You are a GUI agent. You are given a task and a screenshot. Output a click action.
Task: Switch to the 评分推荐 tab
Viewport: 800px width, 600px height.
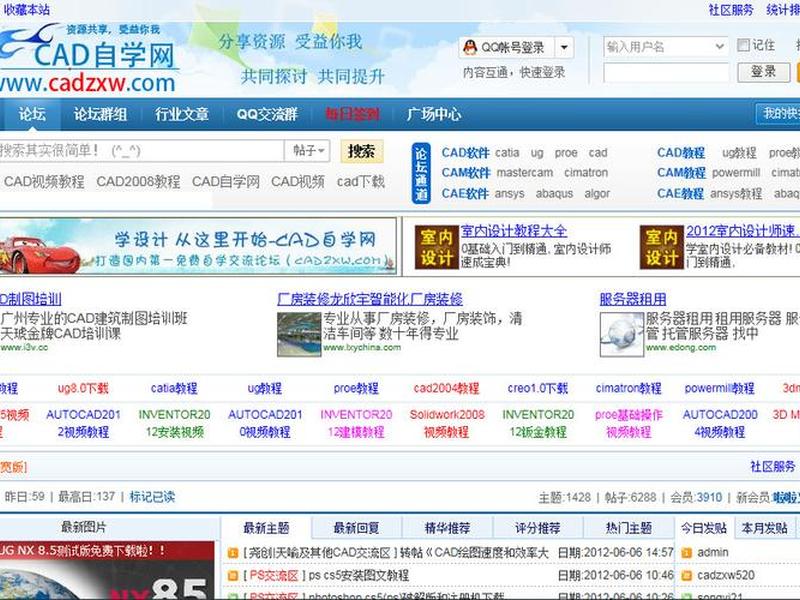click(538, 528)
